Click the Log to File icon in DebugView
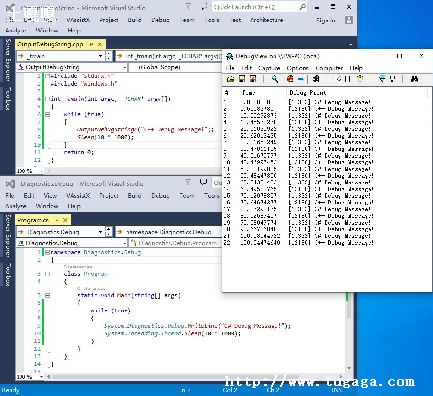The image size is (433, 396). point(253,79)
